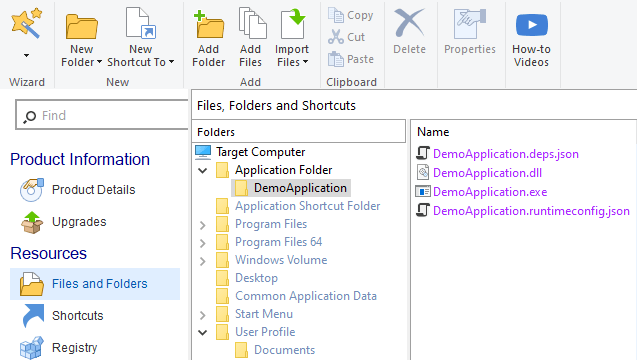Click the Desktop folder icon
This screenshot has height=360, width=637.
click(222, 278)
